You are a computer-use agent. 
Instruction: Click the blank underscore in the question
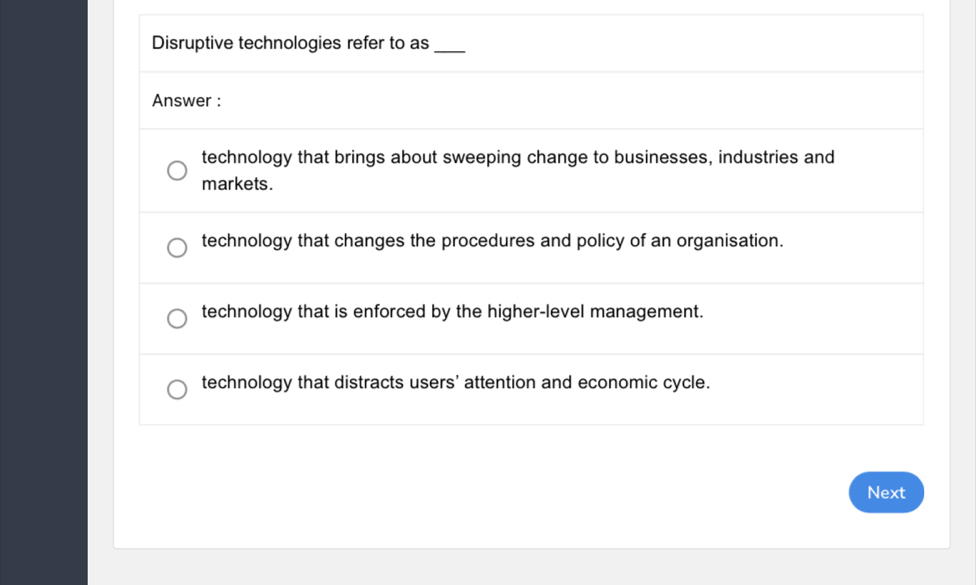(451, 46)
